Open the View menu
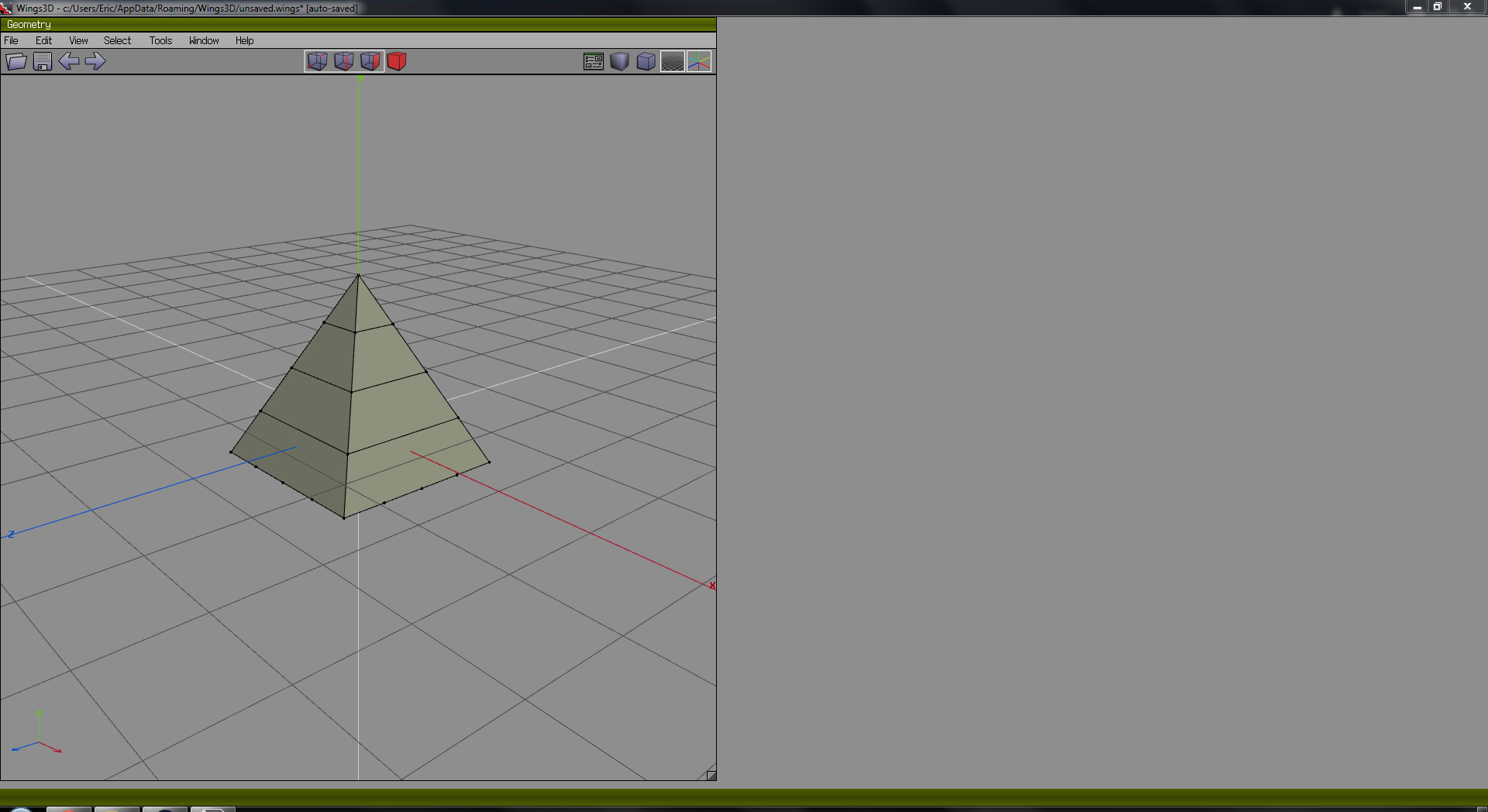 tap(78, 40)
